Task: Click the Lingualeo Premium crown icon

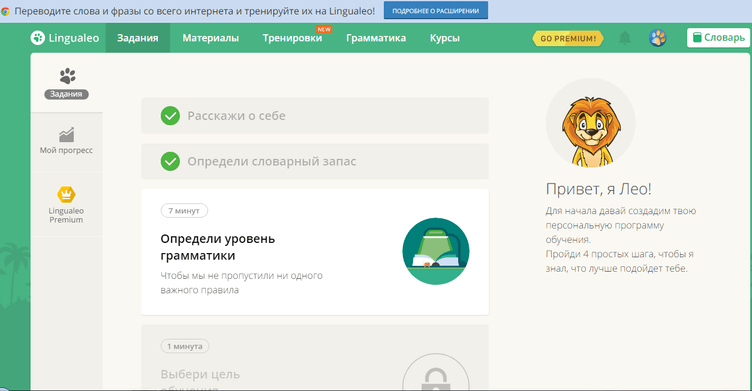Action: coord(66,195)
